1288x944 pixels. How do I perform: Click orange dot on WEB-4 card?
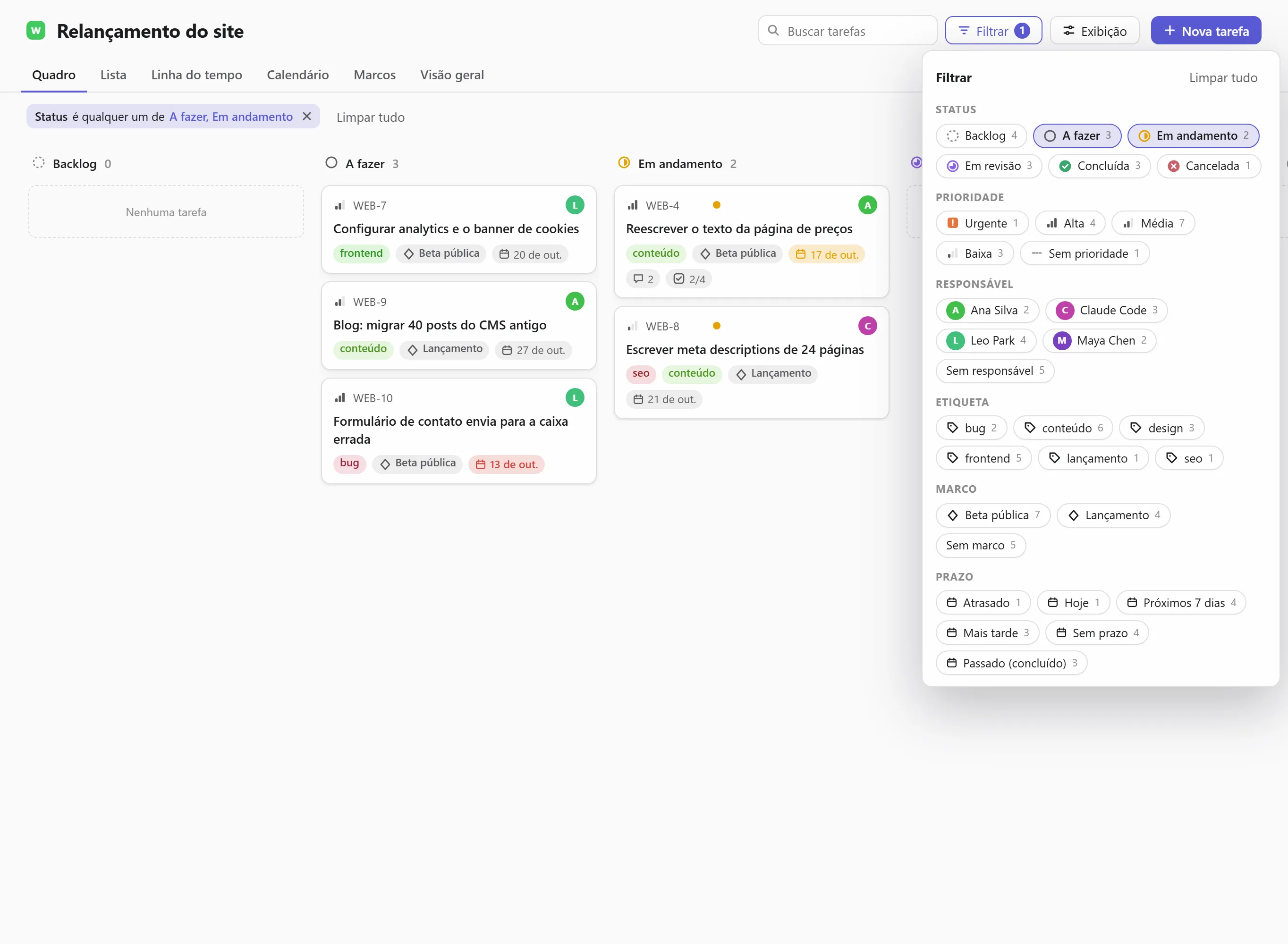point(716,205)
